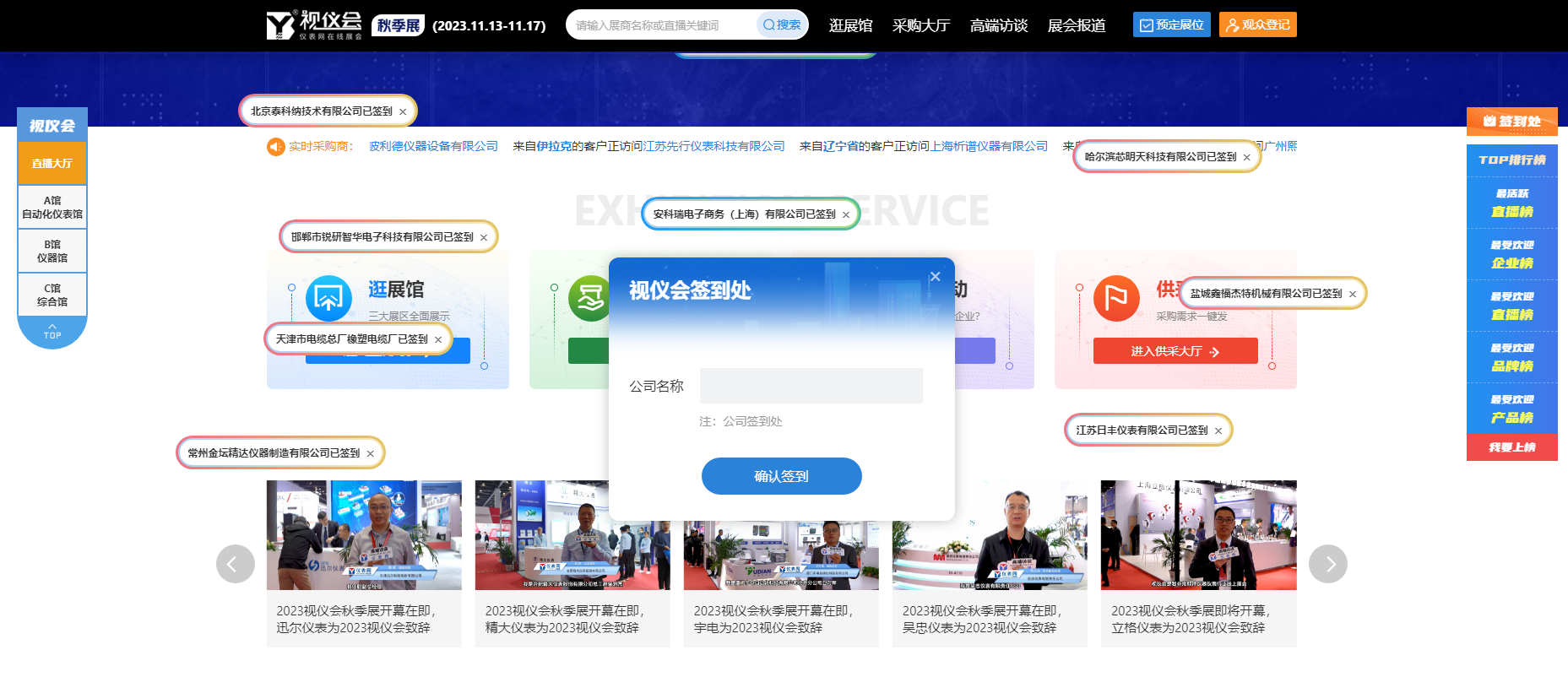Screen dimensions: 1568x677
Task: Click the red flag supply icon
Action: pyautogui.click(x=1116, y=298)
